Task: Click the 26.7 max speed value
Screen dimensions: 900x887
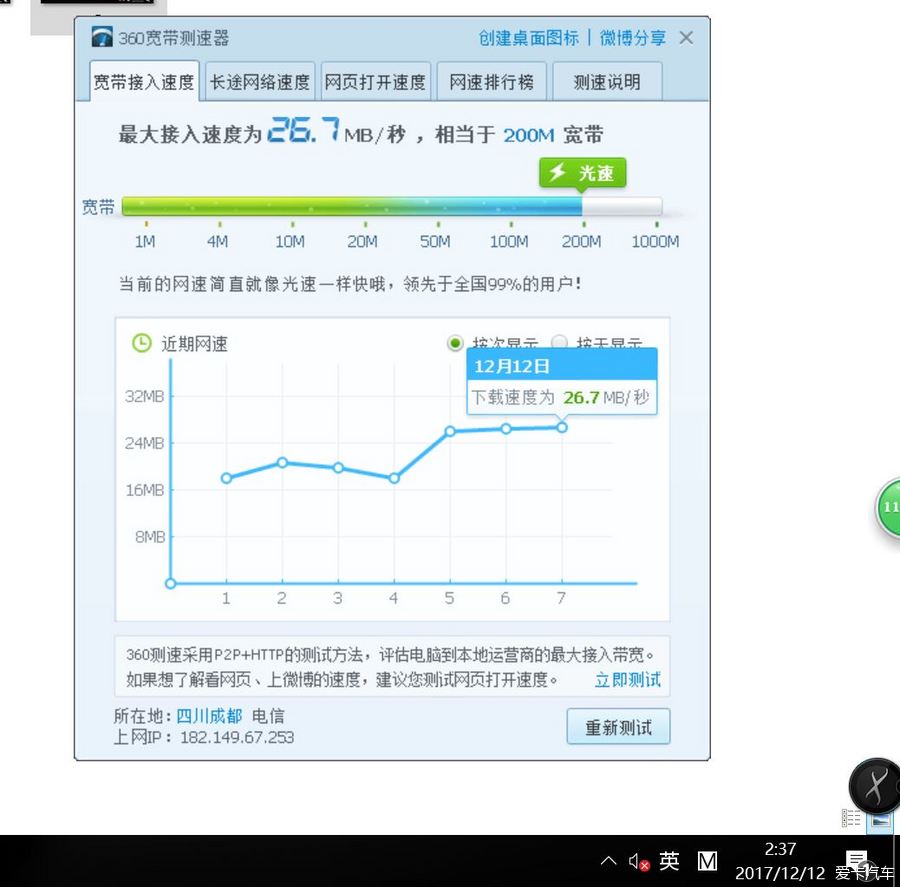Action: pyautogui.click(x=304, y=129)
